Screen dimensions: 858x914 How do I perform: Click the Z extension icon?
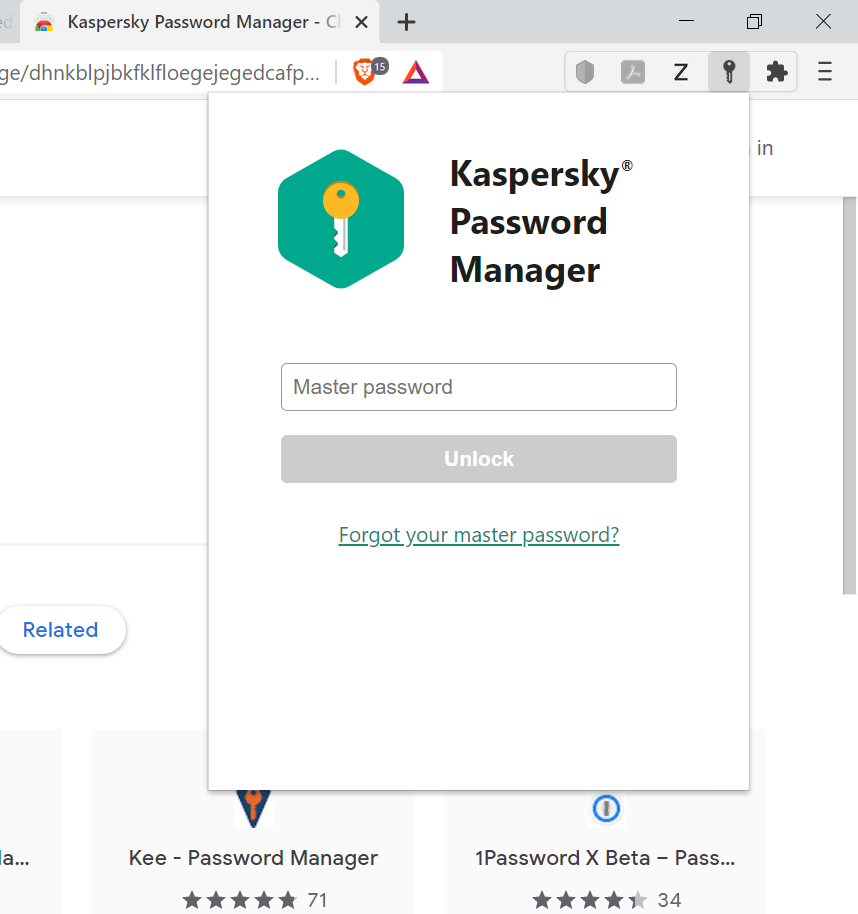680,72
